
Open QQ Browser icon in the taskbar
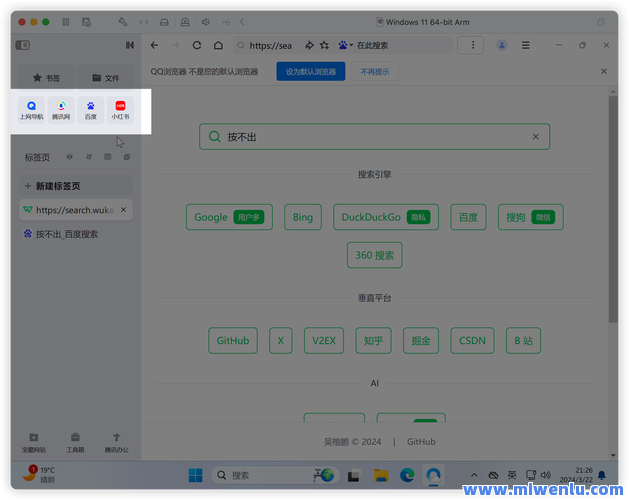point(433,476)
